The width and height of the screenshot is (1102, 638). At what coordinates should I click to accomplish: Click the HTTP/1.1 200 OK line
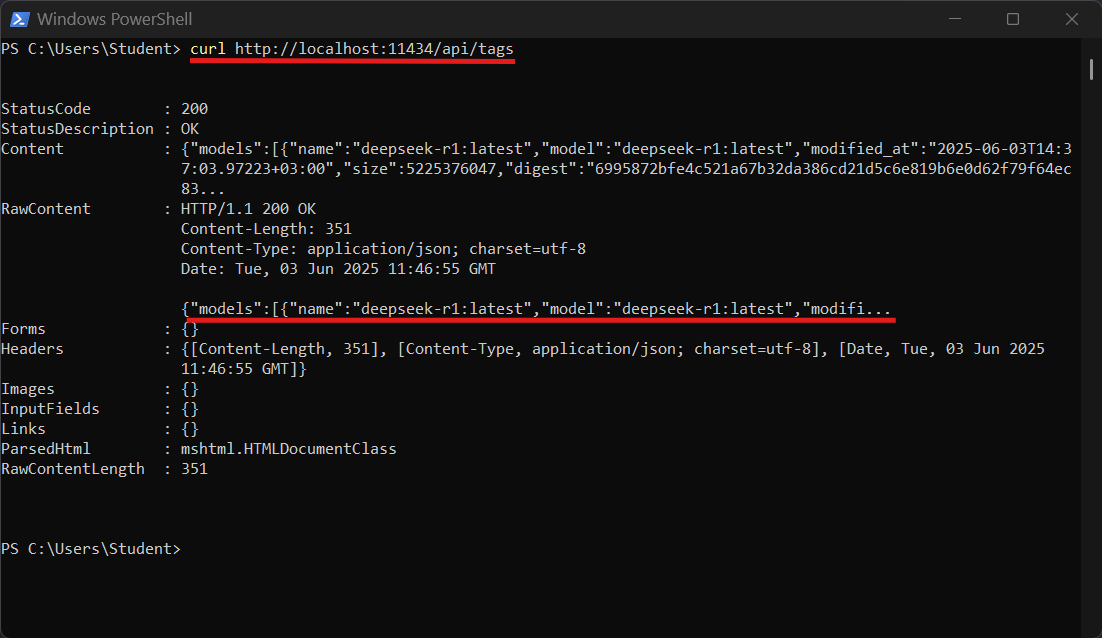point(248,209)
